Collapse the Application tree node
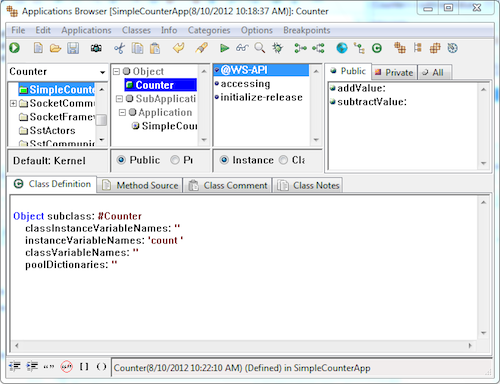This screenshot has height=384, width=500. [122, 112]
